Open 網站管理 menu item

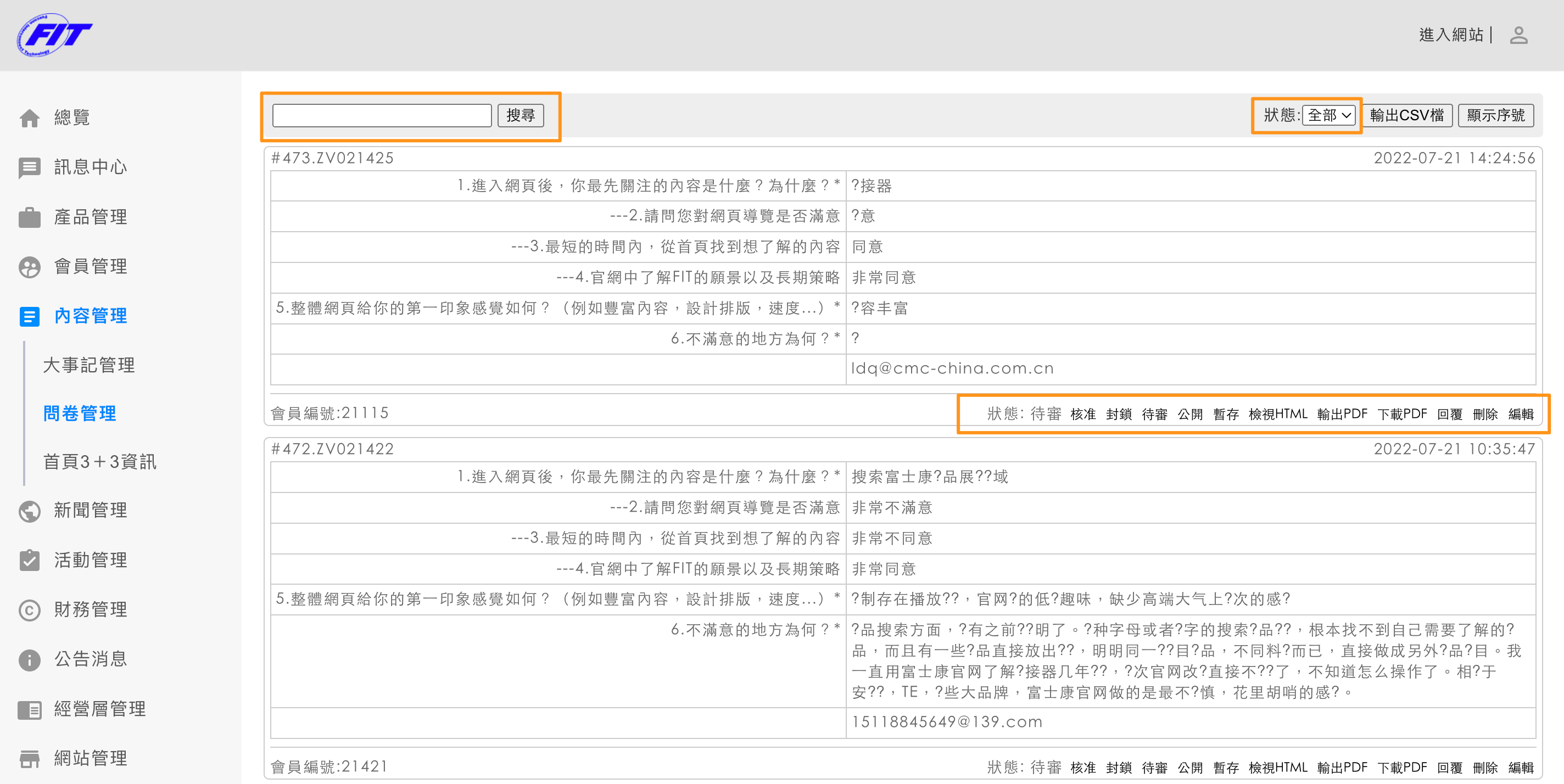(x=91, y=759)
